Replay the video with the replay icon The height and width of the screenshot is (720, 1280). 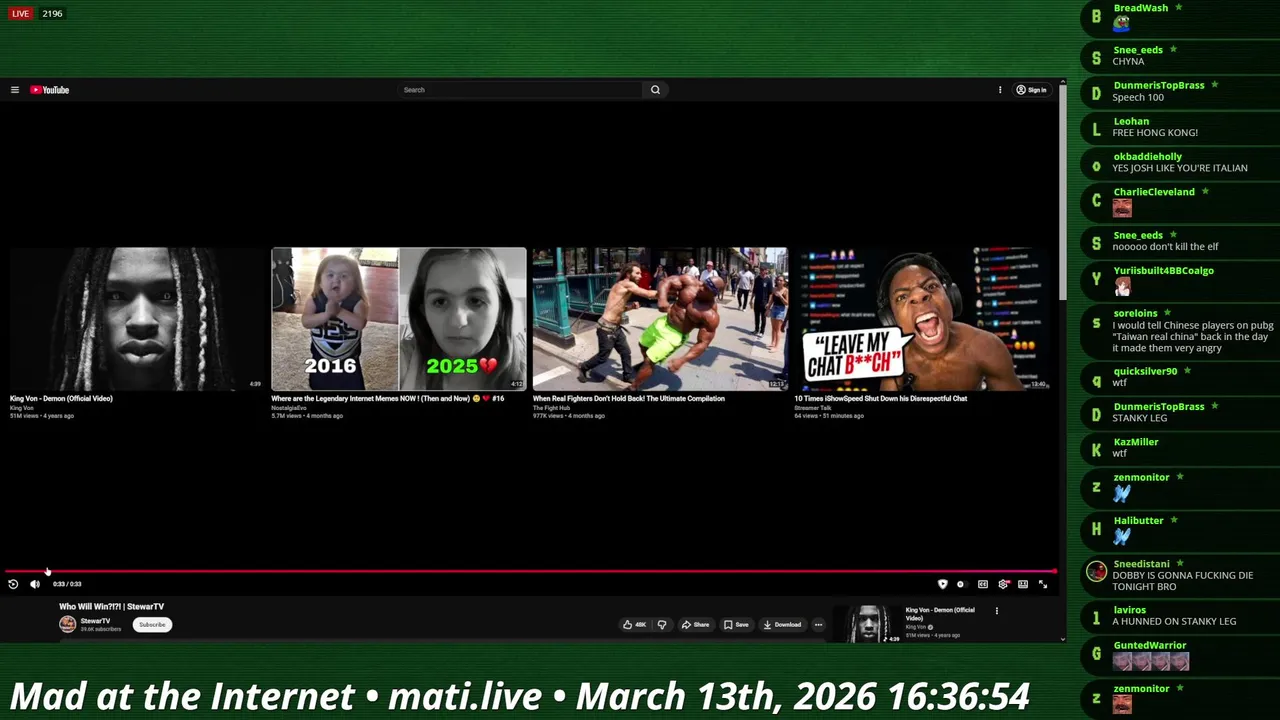coord(13,584)
